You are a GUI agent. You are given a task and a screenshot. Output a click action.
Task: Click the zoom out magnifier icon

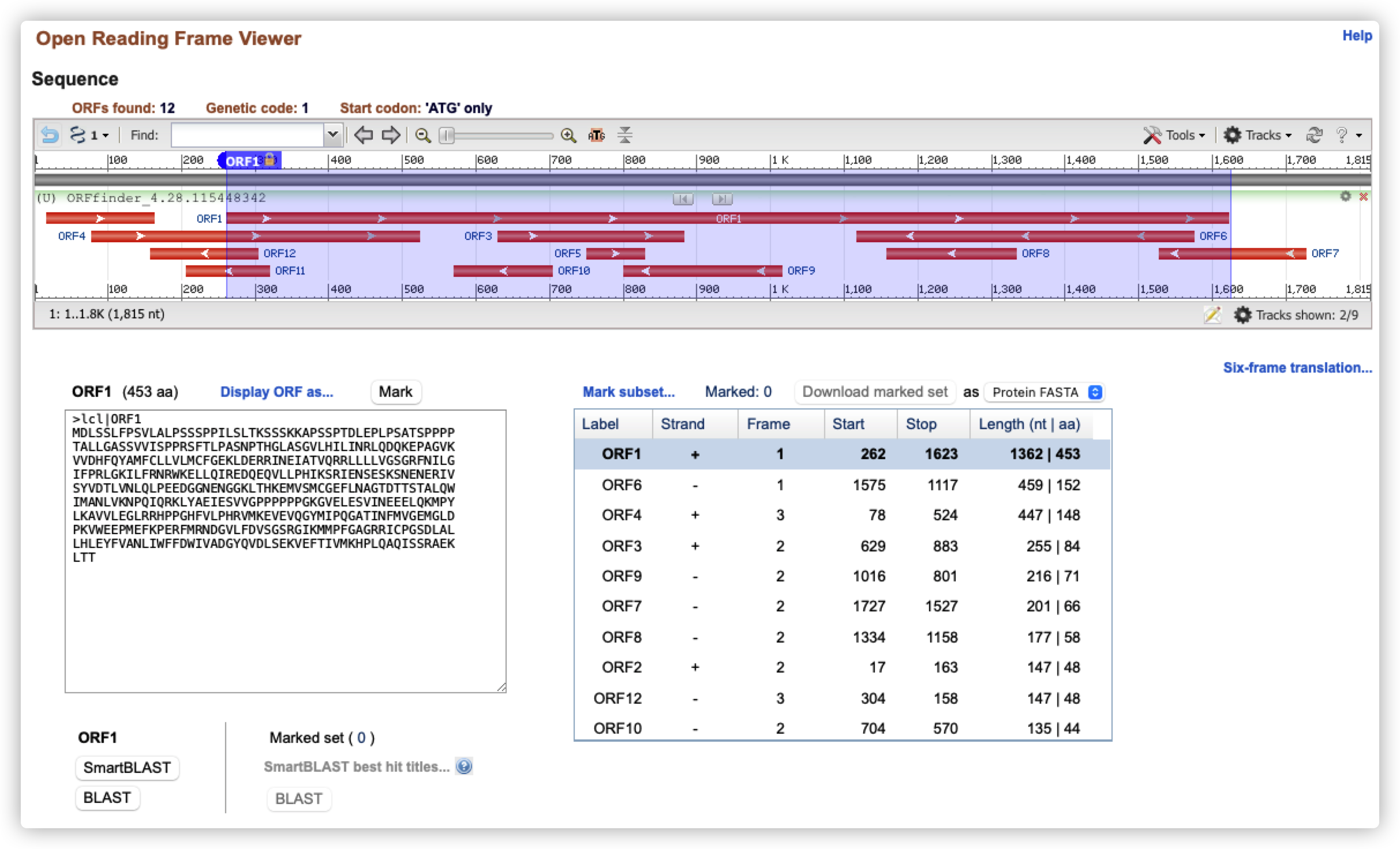click(x=423, y=135)
